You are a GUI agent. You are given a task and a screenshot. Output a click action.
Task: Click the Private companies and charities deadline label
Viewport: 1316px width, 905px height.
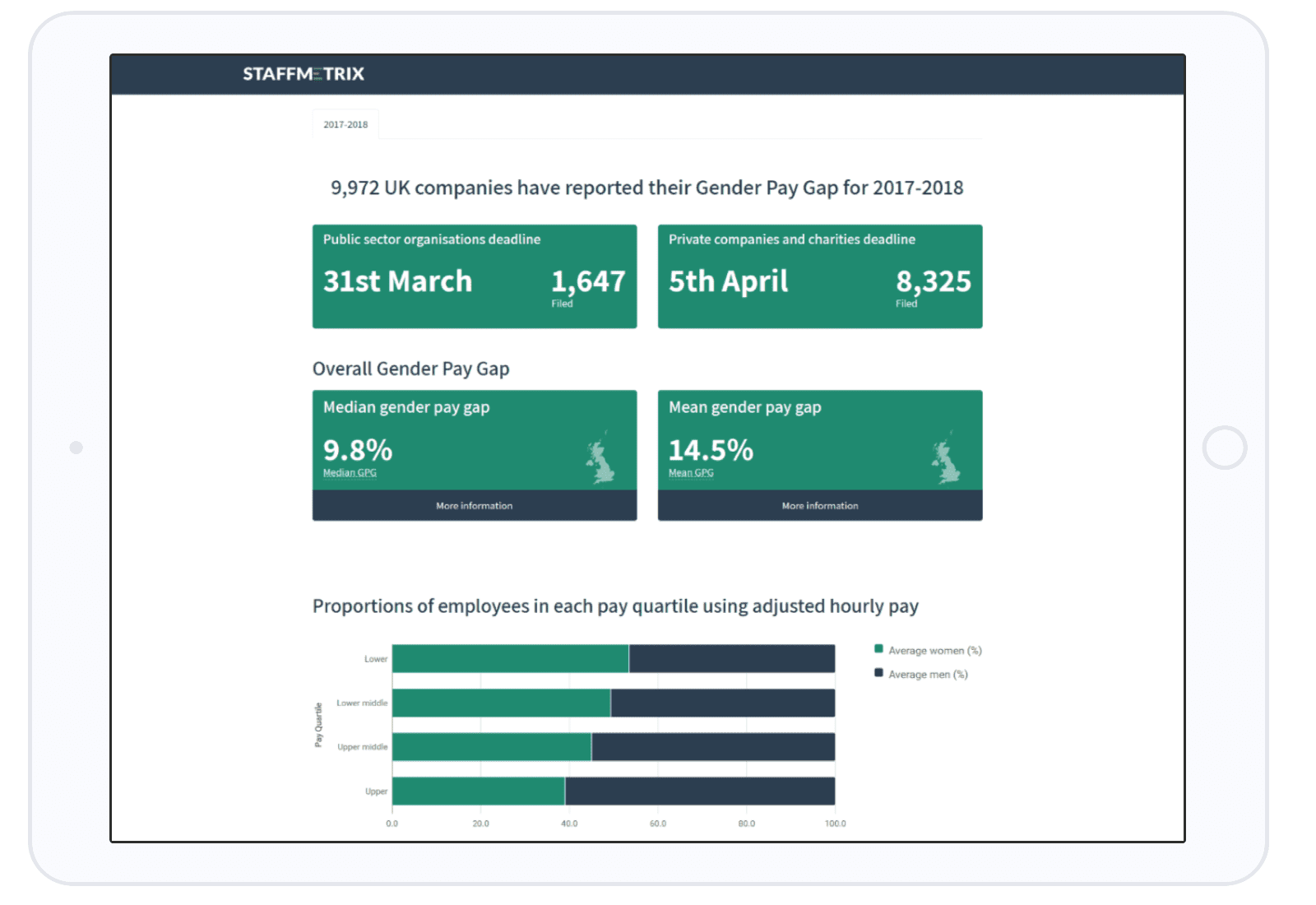click(792, 239)
